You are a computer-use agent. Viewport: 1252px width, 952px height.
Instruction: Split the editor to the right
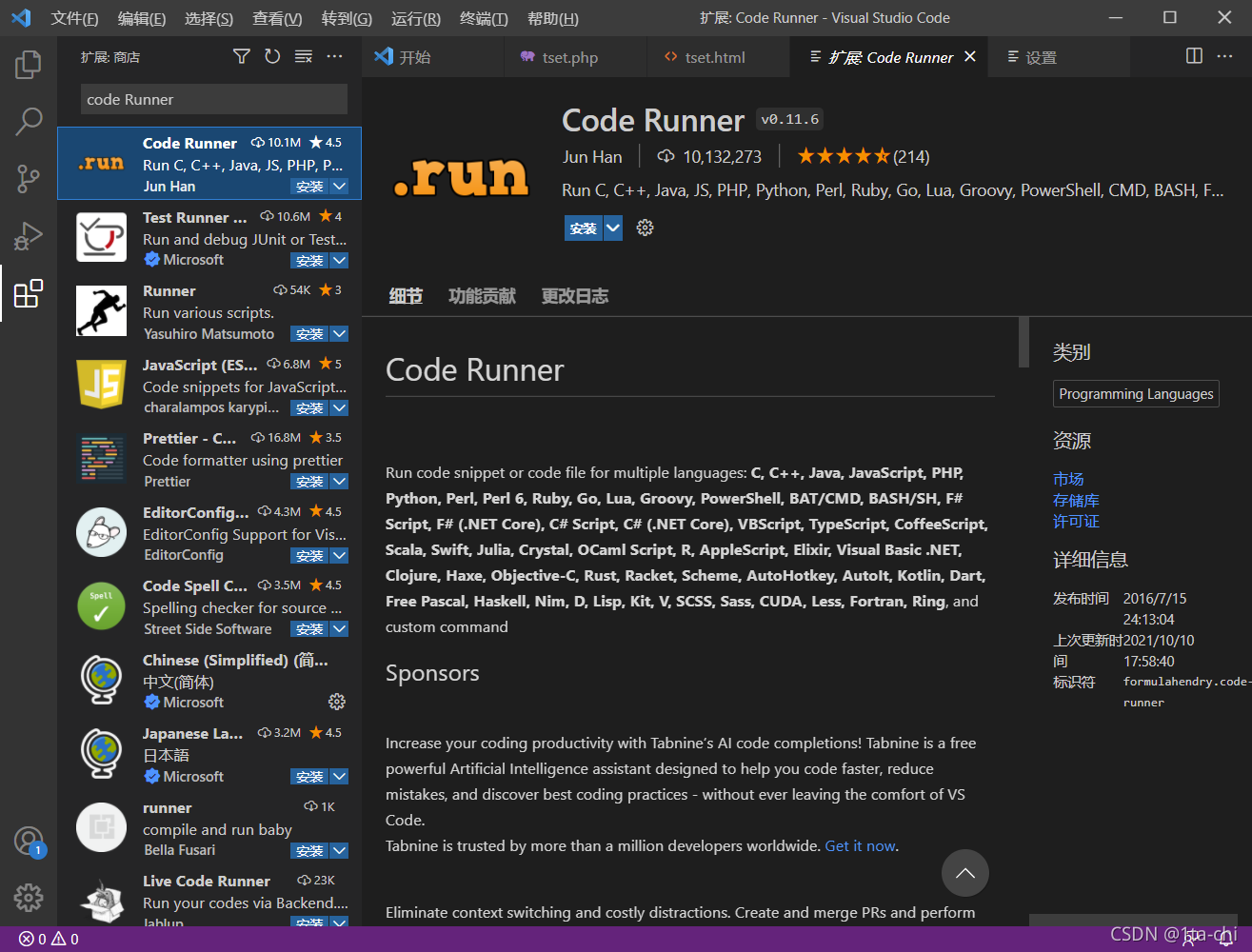point(1194,56)
